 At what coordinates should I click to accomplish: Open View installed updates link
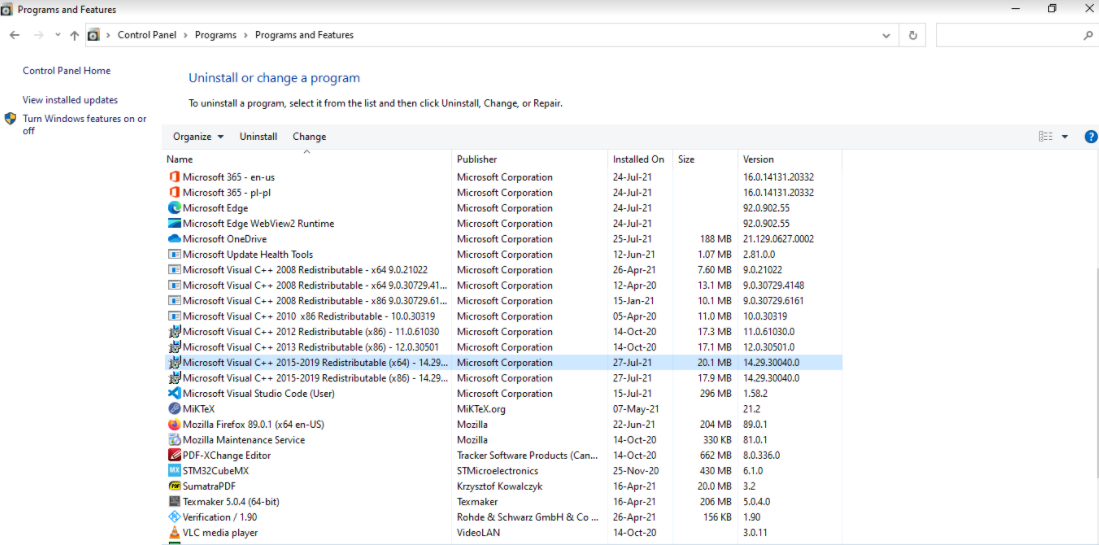pyautogui.click(x=70, y=100)
